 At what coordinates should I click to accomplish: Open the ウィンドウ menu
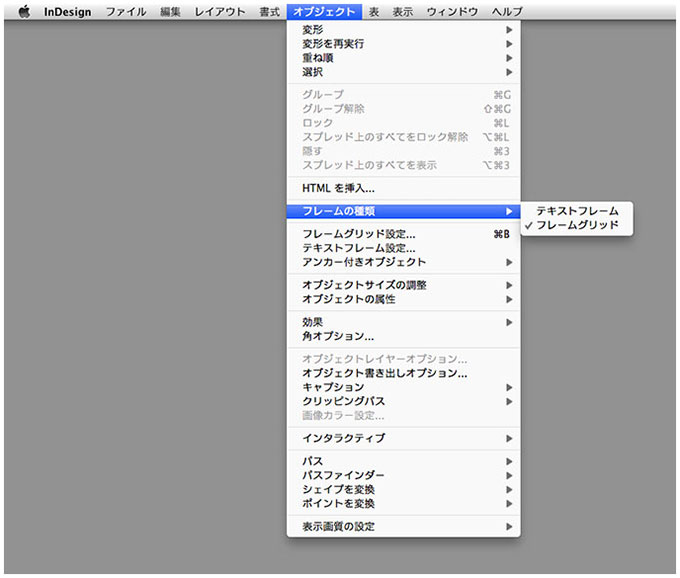coord(452,12)
